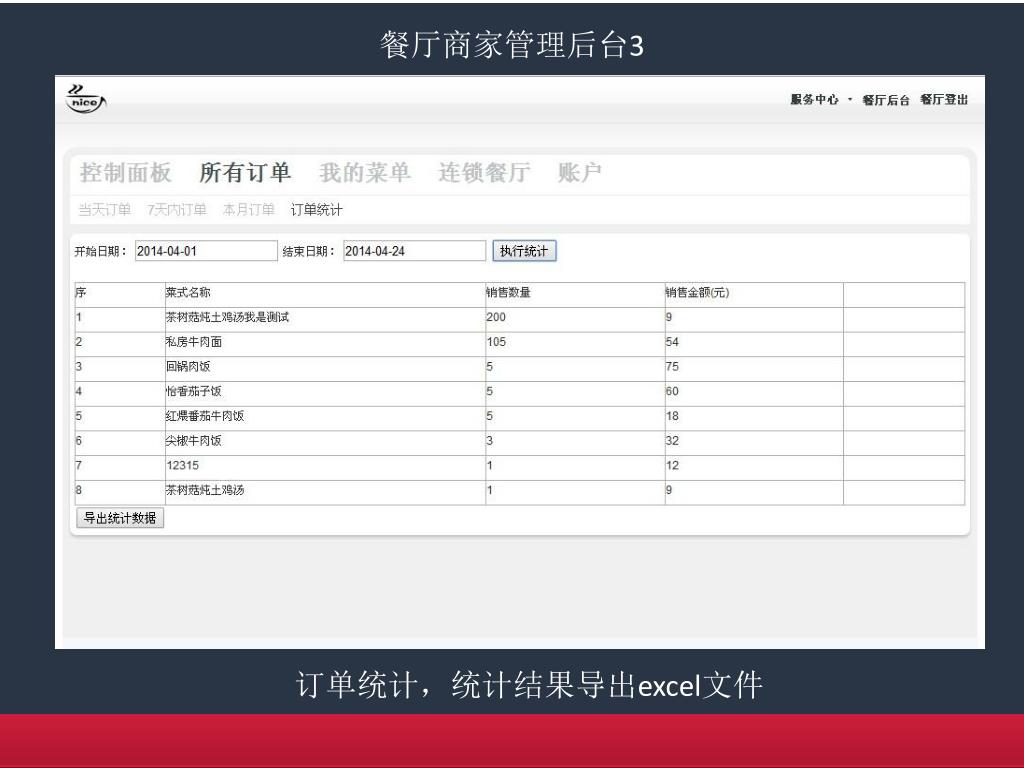The height and width of the screenshot is (768, 1024).
Task: Select the 茶树菇炖土鸡汤 cell in row 8
Action: [x=325, y=492]
